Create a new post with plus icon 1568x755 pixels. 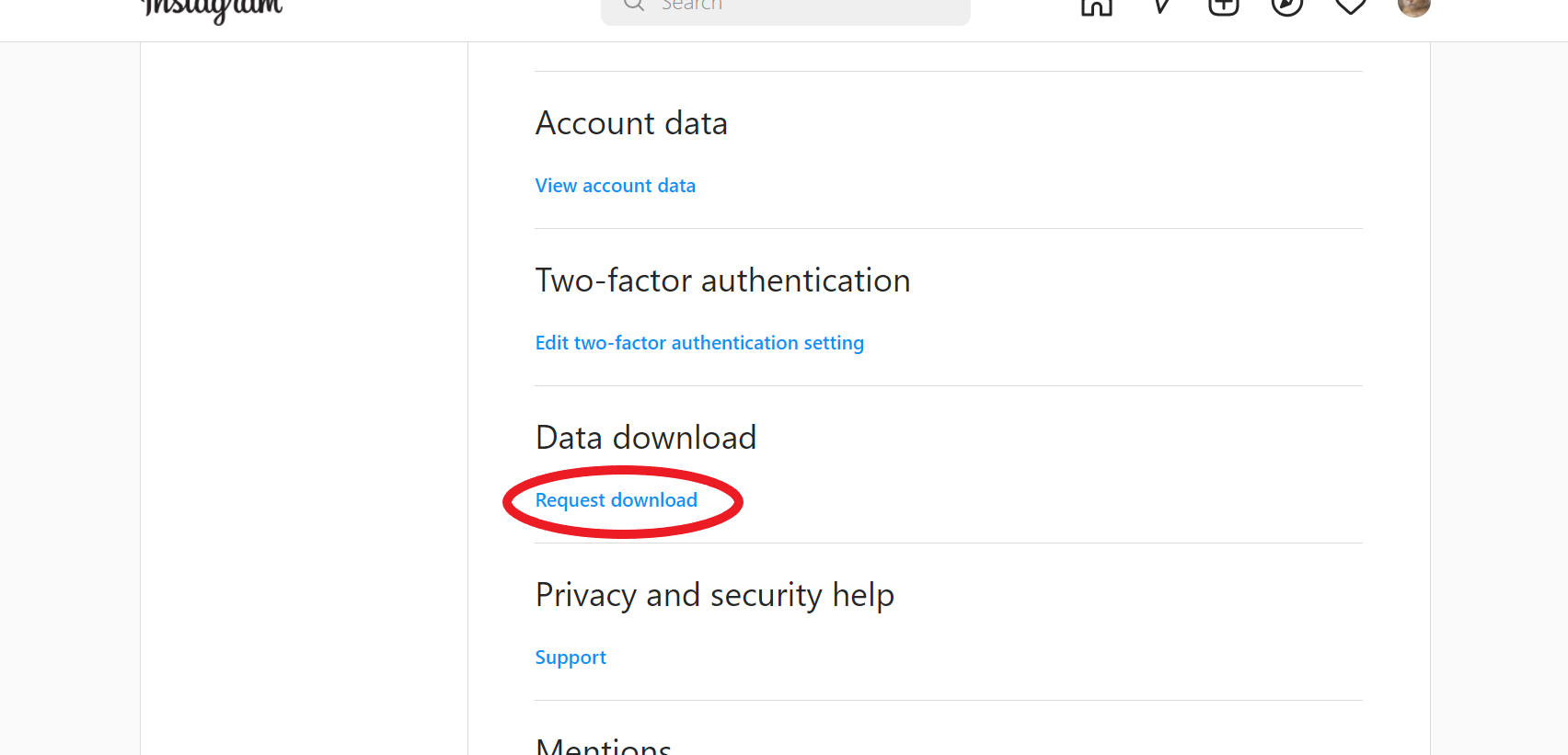1224,6
